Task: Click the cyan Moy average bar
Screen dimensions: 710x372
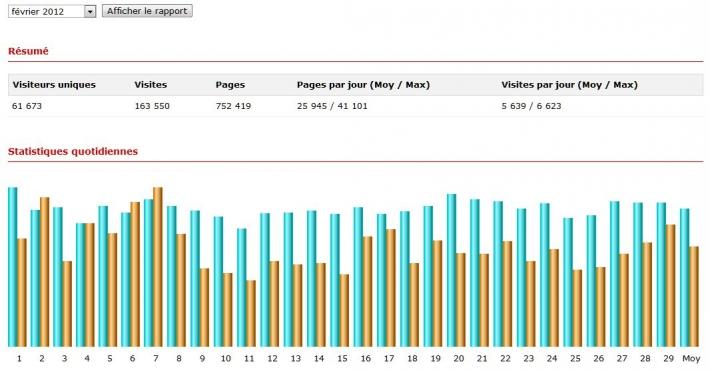Action: (x=685, y=278)
